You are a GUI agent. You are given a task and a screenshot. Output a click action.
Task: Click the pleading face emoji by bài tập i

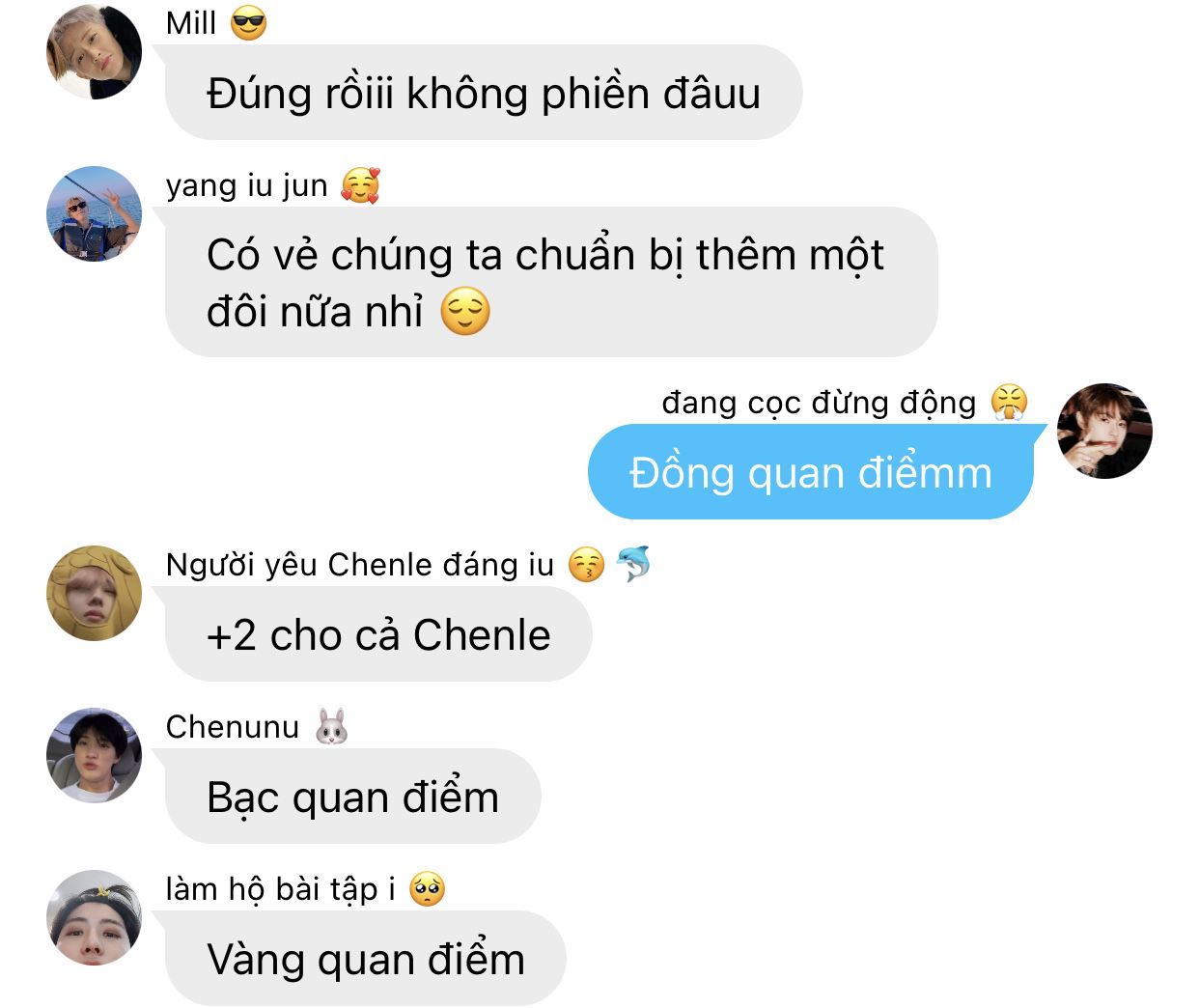pos(427,888)
